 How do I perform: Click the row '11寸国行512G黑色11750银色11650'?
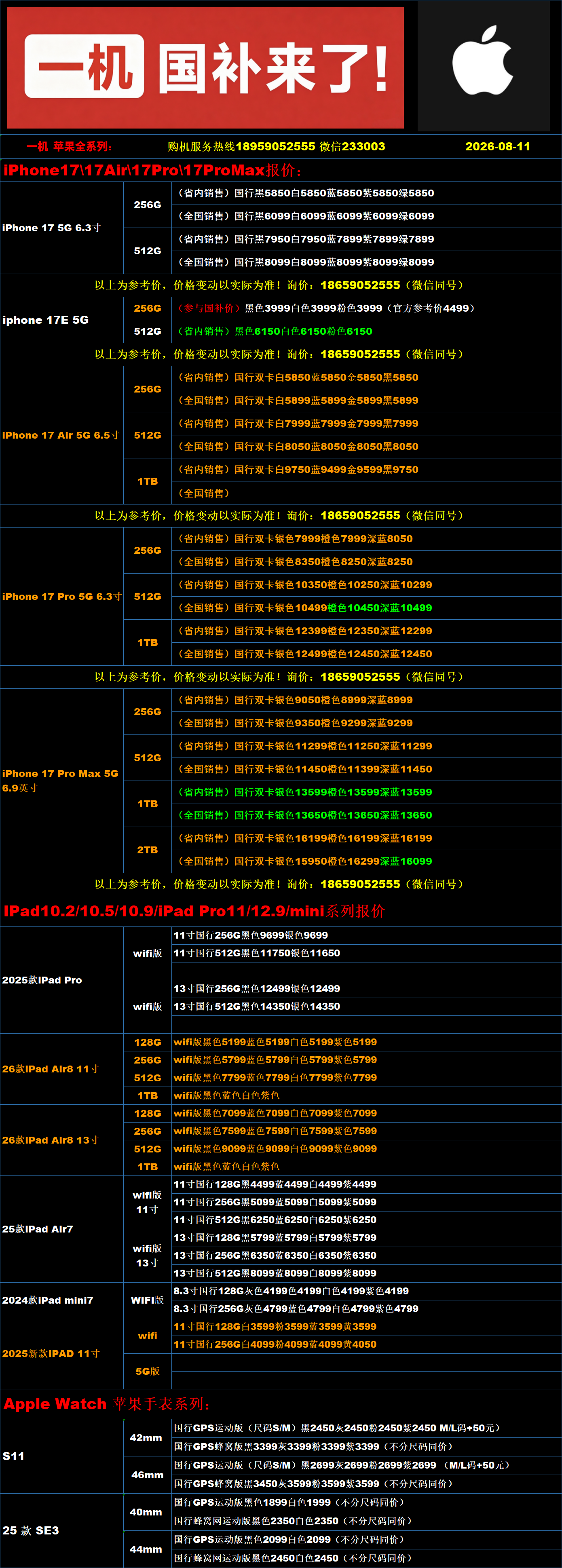(367, 953)
